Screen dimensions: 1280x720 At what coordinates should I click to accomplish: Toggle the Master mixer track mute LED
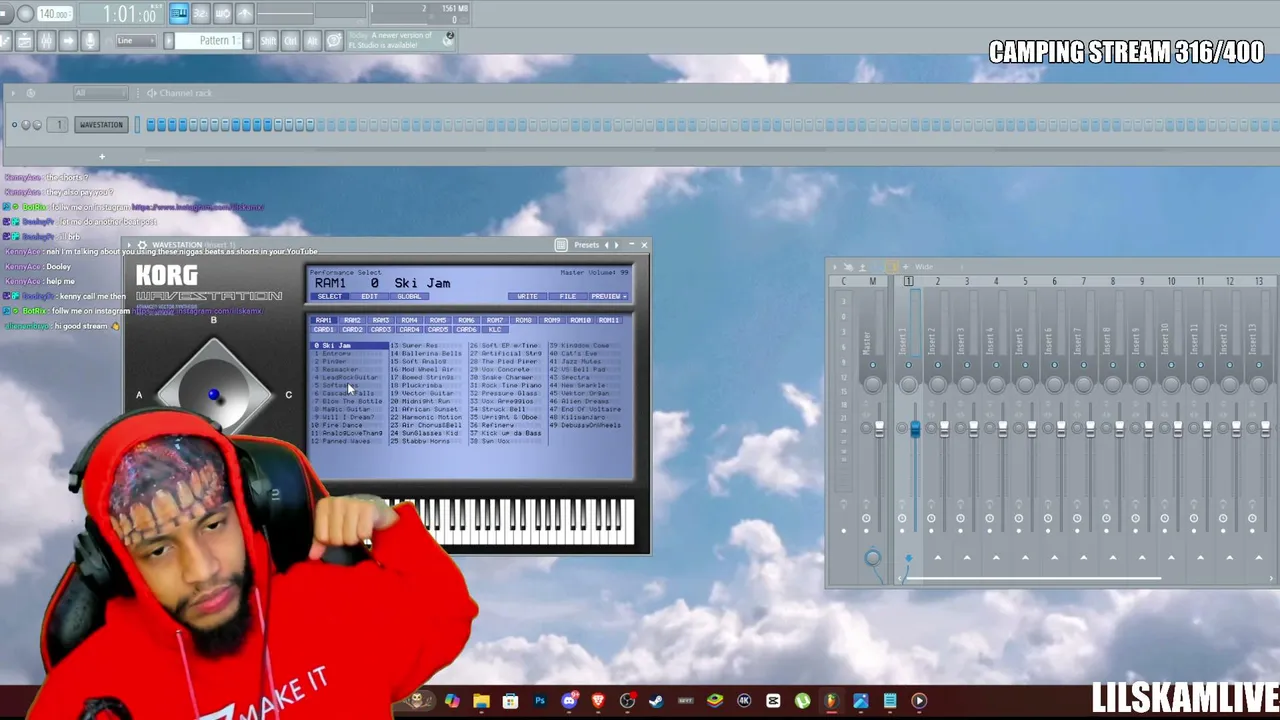tap(873, 365)
